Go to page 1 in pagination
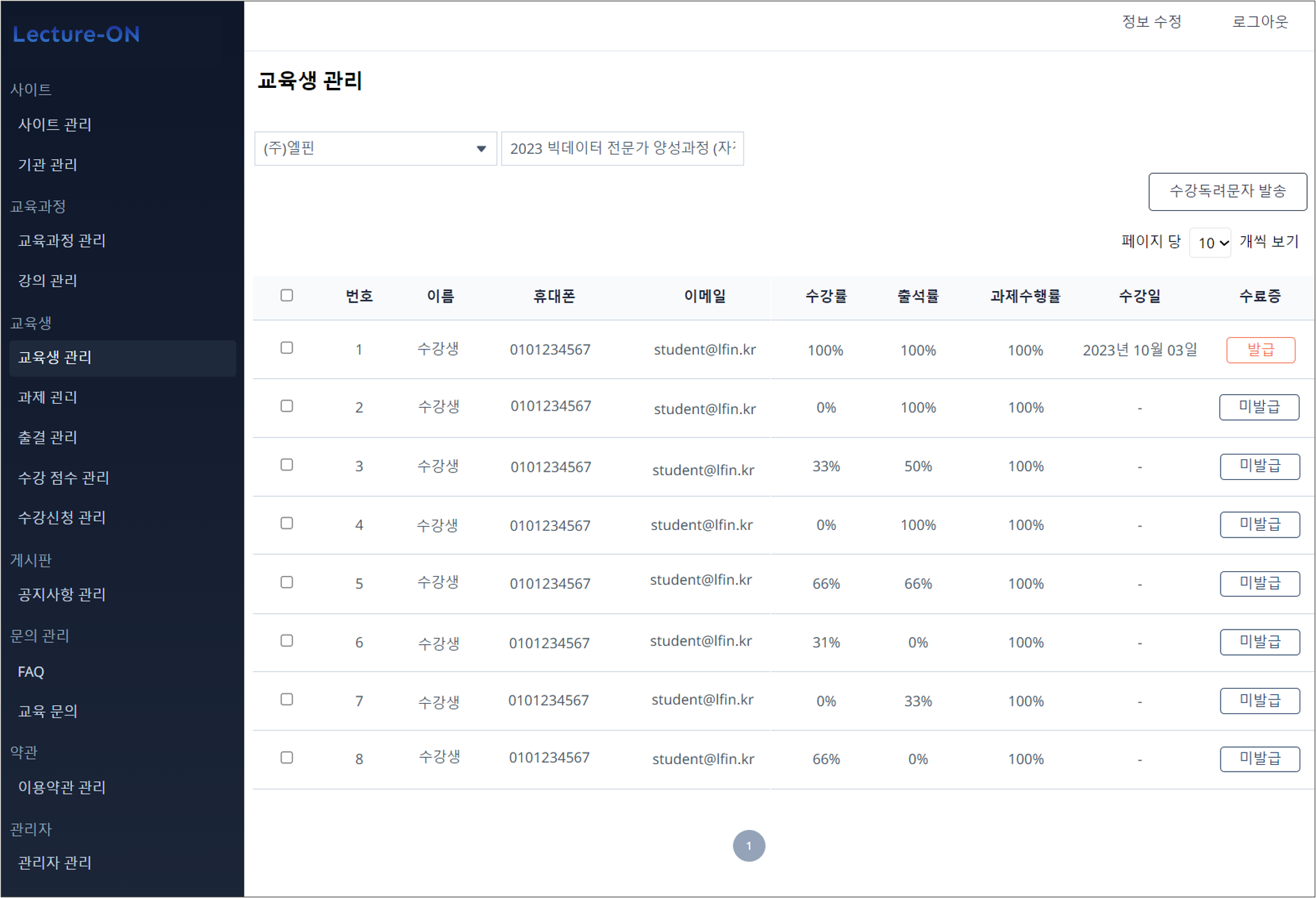Screen dimensions: 1316x898 click(x=749, y=846)
